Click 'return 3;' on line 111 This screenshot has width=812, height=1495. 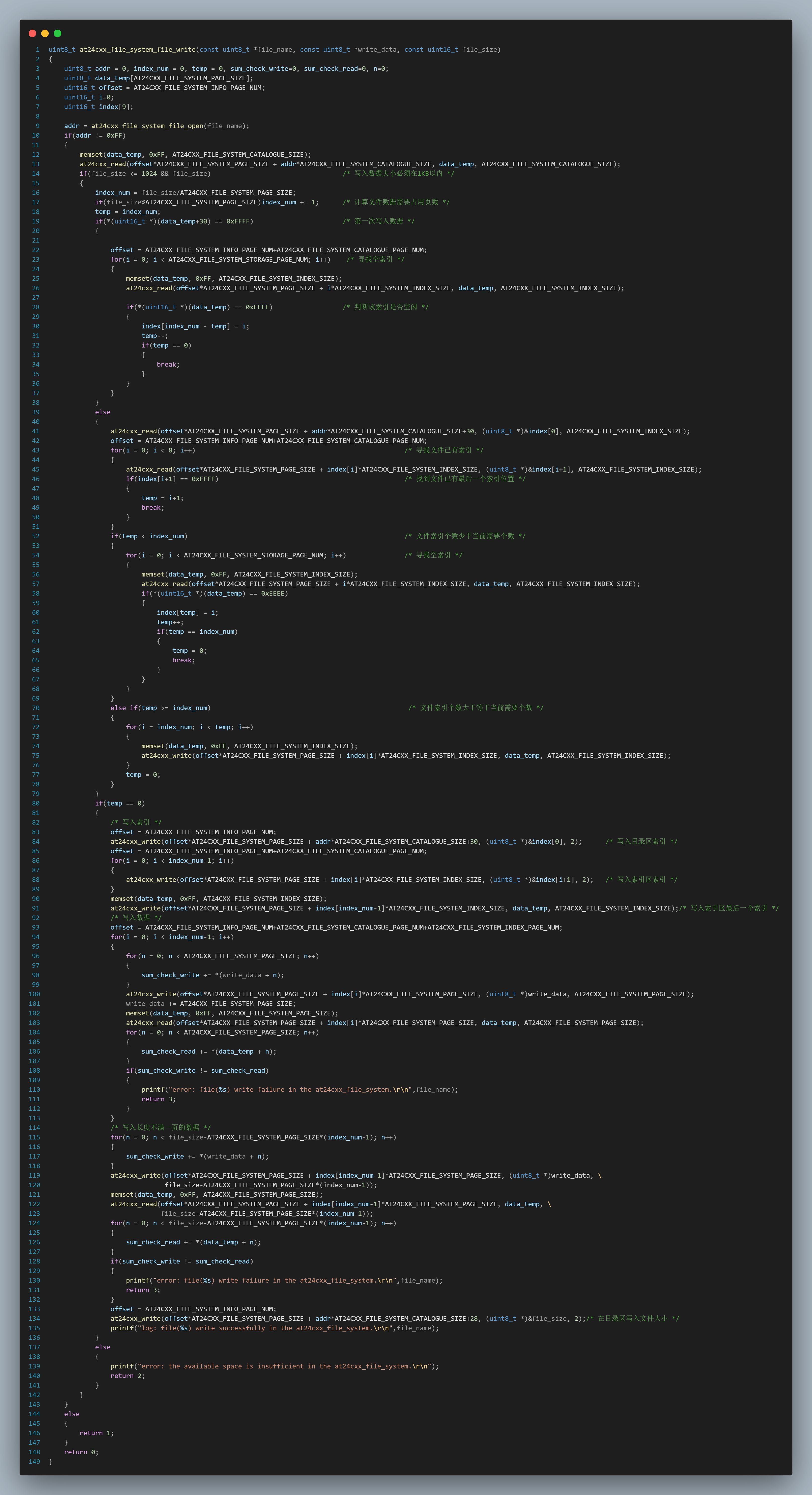tap(158, 1099)
